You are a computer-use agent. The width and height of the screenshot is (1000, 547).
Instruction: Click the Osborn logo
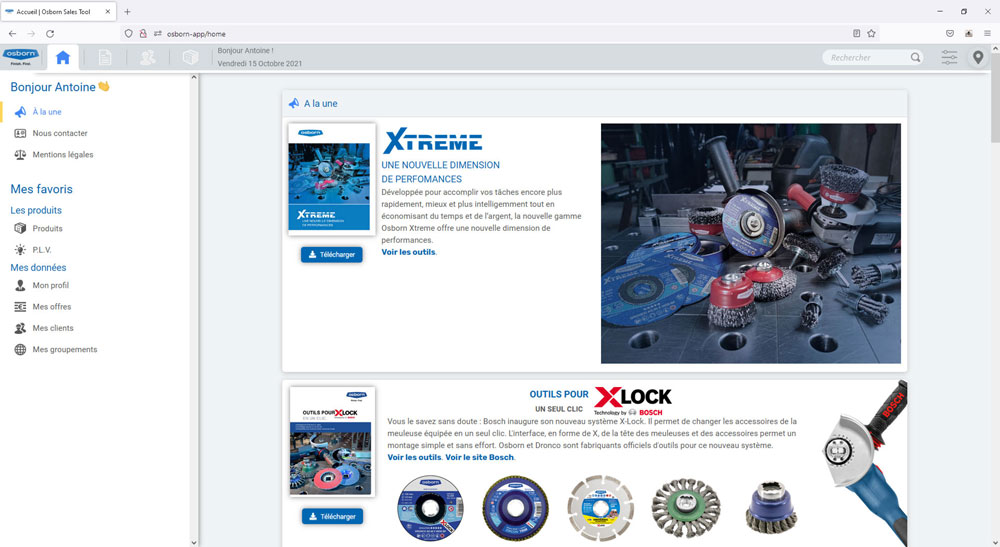[21, 57]
